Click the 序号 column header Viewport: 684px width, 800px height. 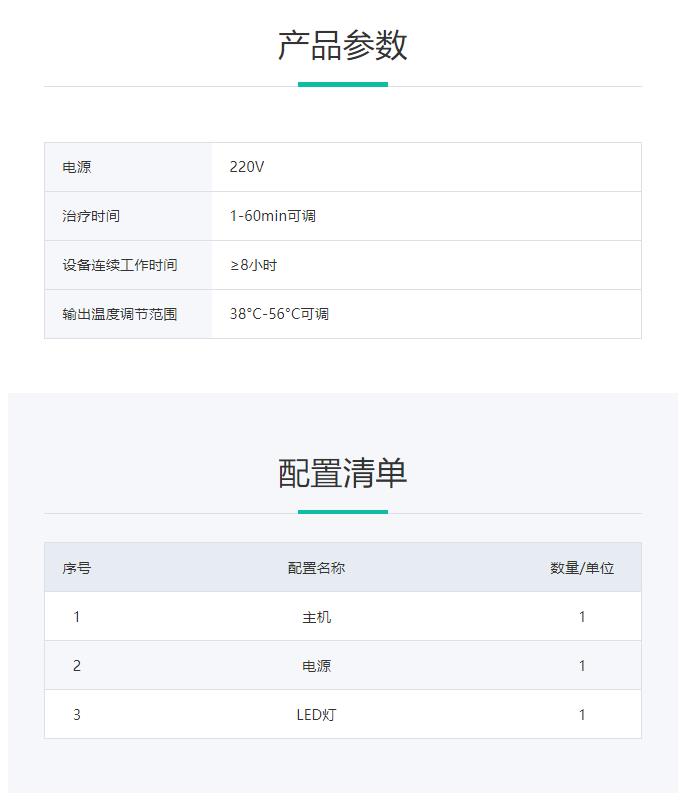pos(77,568)
